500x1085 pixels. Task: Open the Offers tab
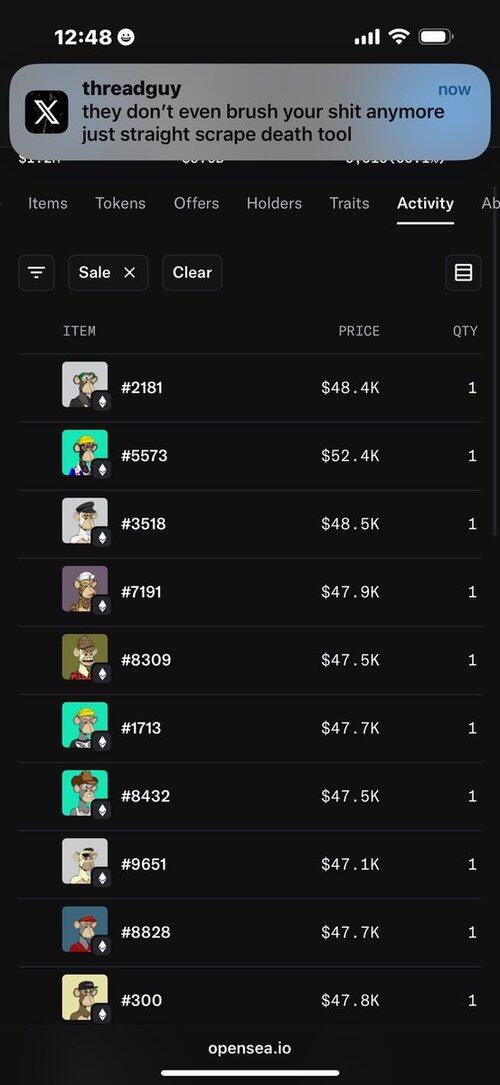pos(196,203)
